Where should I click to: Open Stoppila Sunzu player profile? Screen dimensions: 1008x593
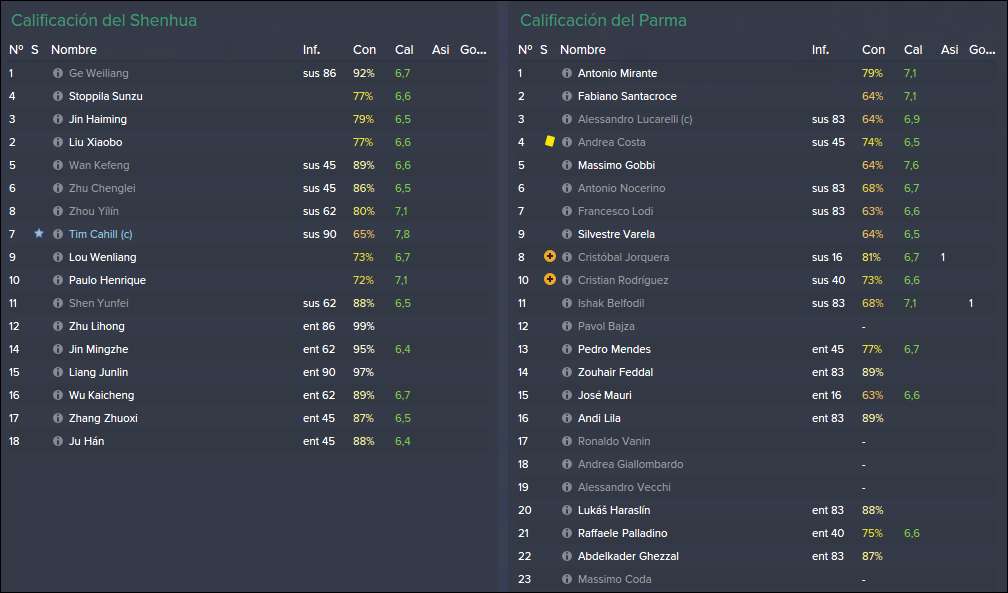tap(106, 96)
